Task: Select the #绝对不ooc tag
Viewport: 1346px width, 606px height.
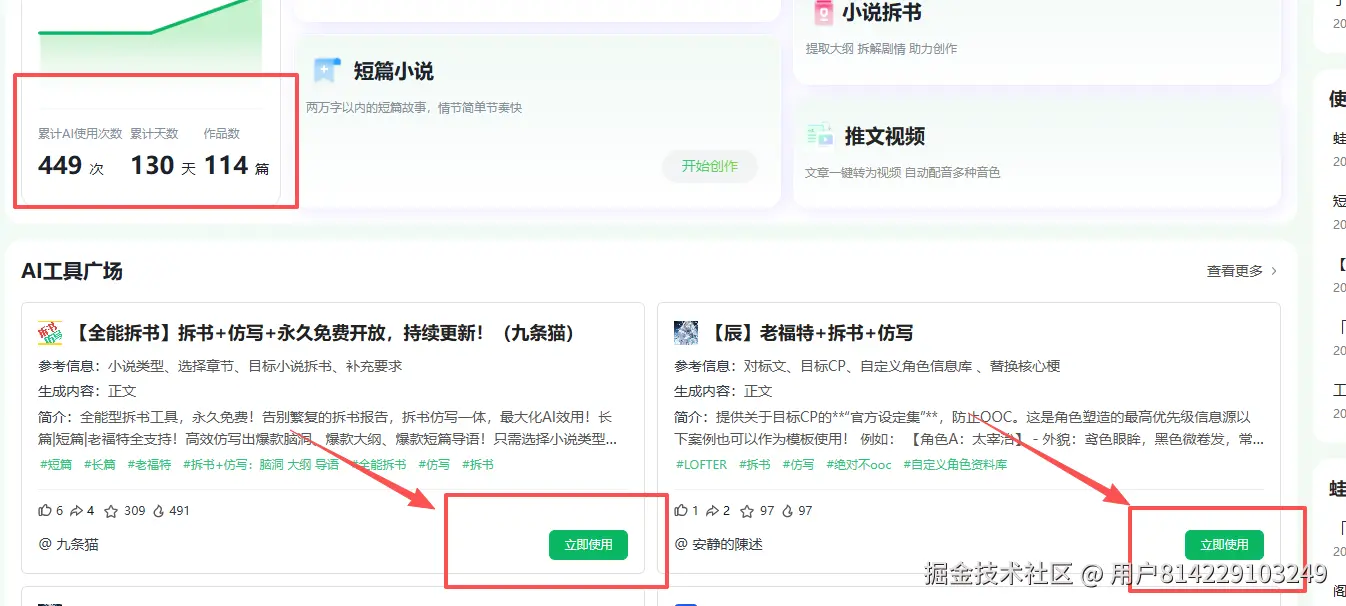Action: tap(858, 464)
